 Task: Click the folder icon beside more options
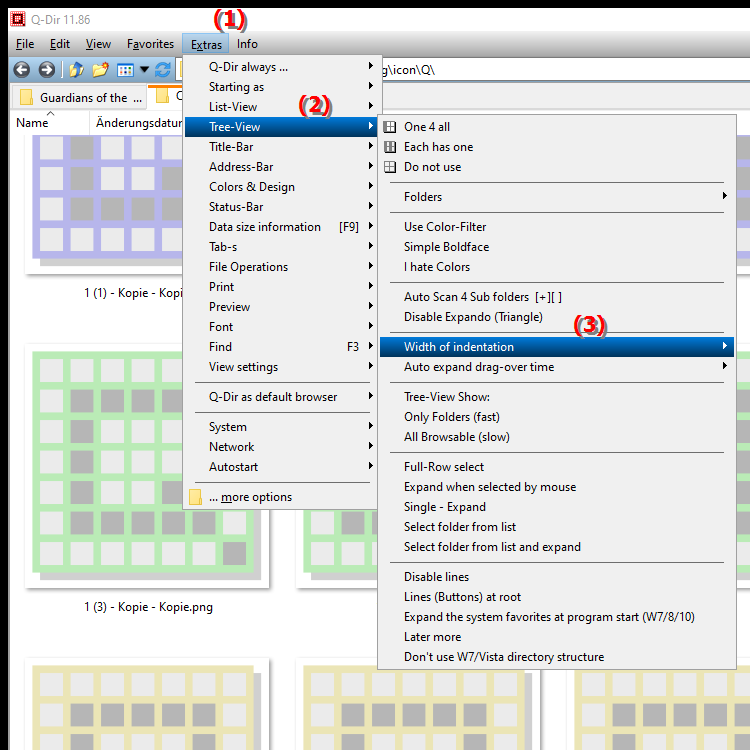click(x=195, y=497)
